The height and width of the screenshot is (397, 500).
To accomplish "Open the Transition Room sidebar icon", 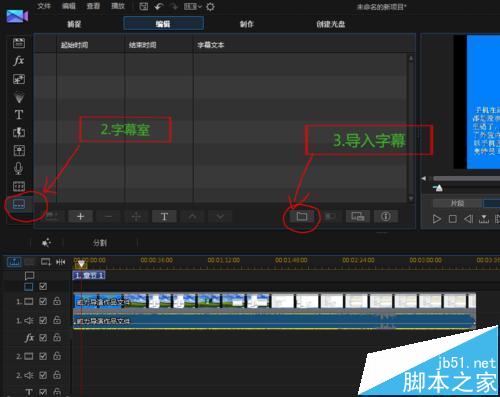I will click(19, 132).
